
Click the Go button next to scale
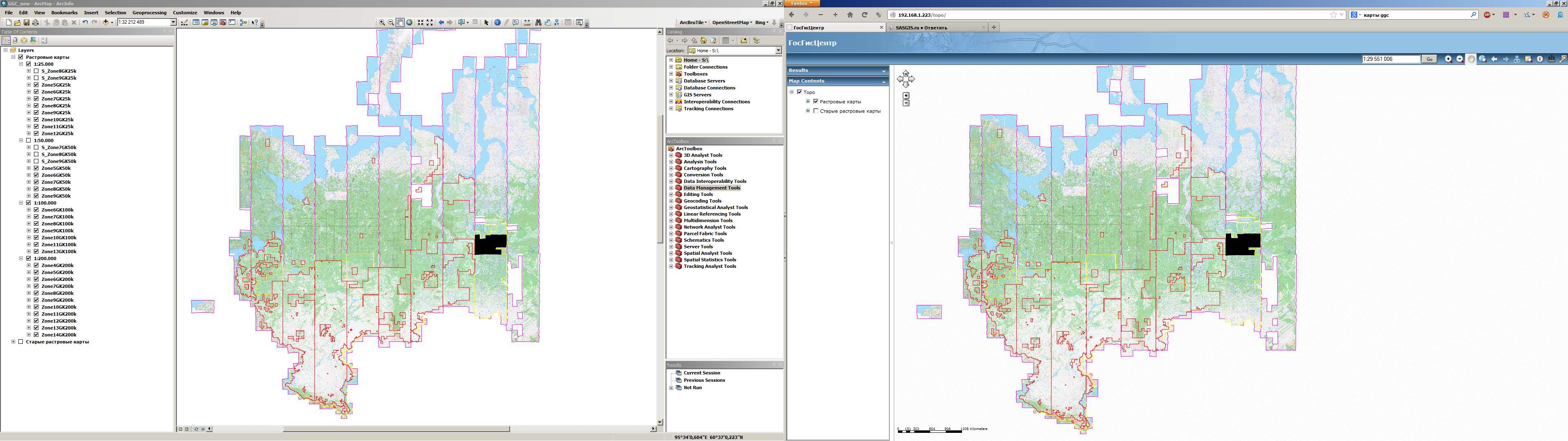point(1429,59)
